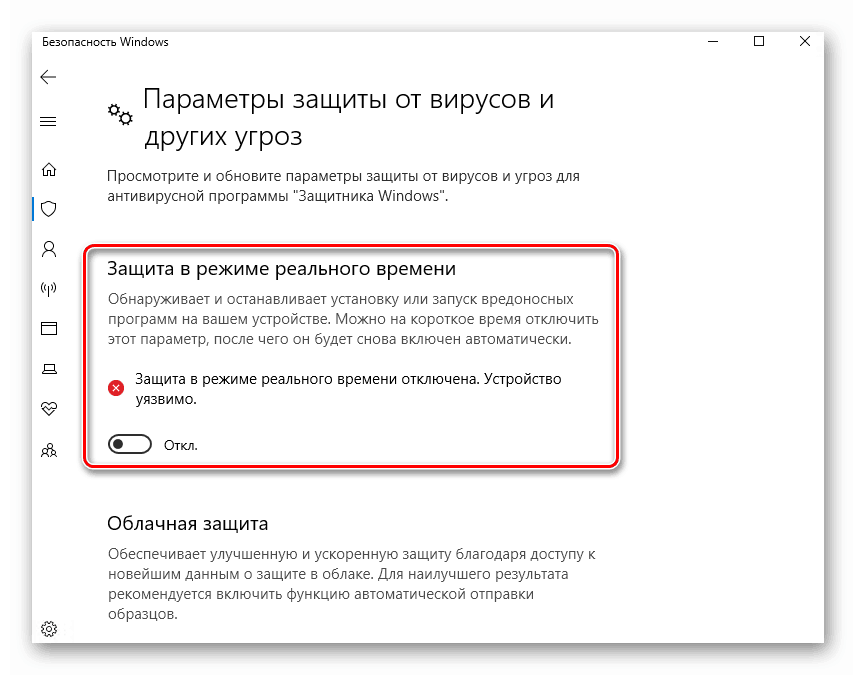
Task: Minimize the Windows Security window
Action: 713,42
